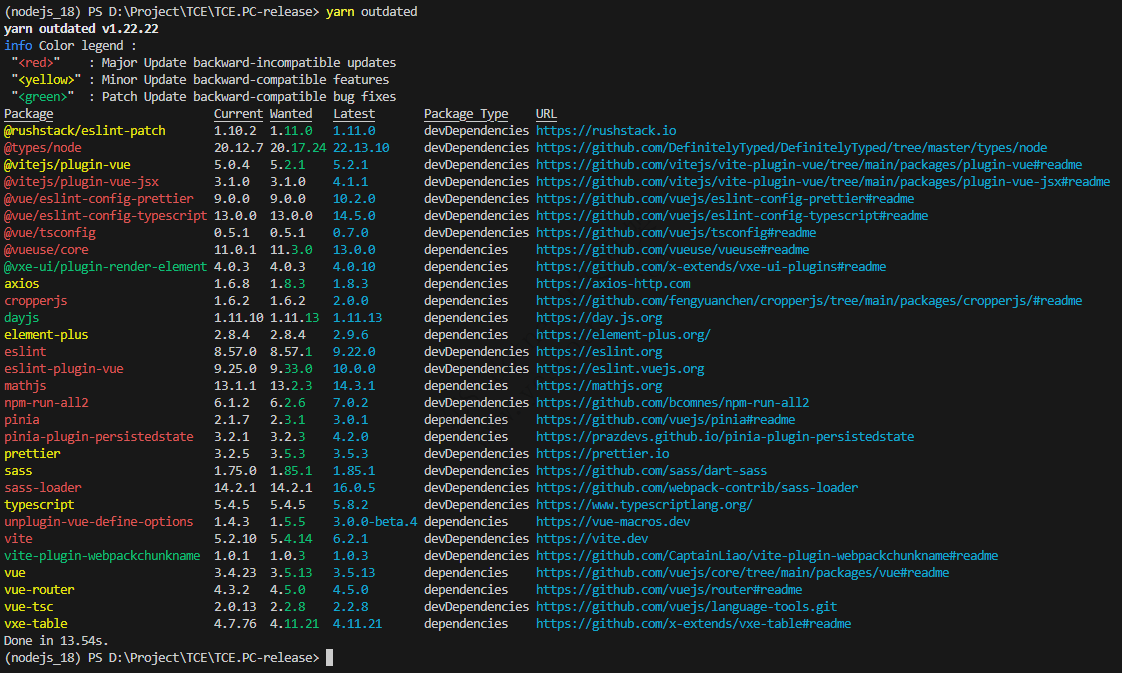1122x673 pixels.
Task: Open the vxe-ui-plugins#readme link
Action: coord(711,267)
